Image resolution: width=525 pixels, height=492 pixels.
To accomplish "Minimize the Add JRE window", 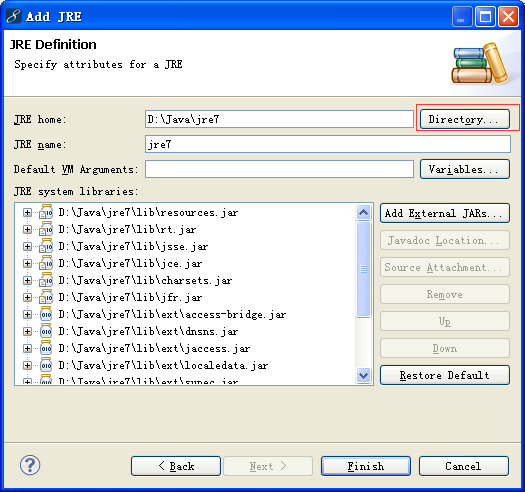I will 462,16.
